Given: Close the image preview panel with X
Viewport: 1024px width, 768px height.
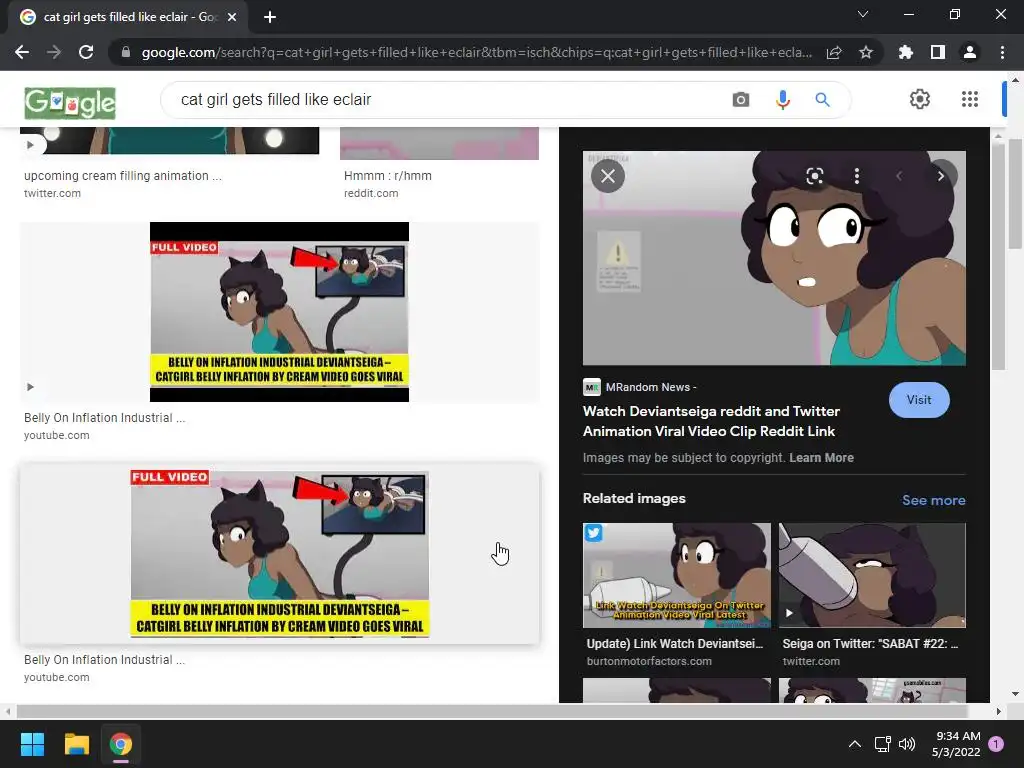Looking at the screenshot, I should (x=608, y=176).
